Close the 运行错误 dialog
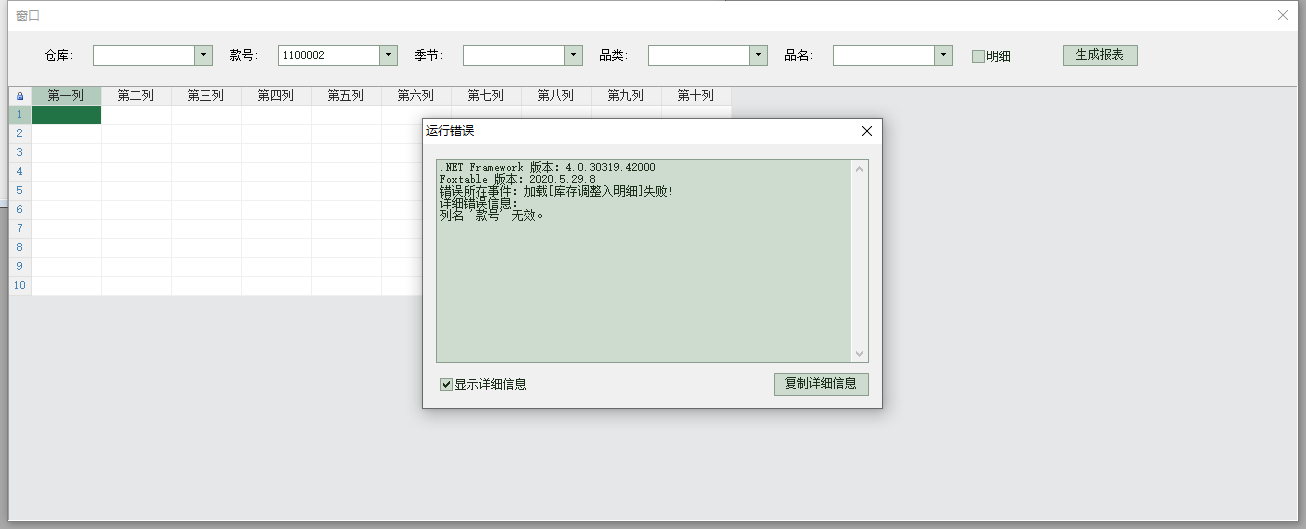This screenshot has height=529, width=1306. click(x=867, y=131)
